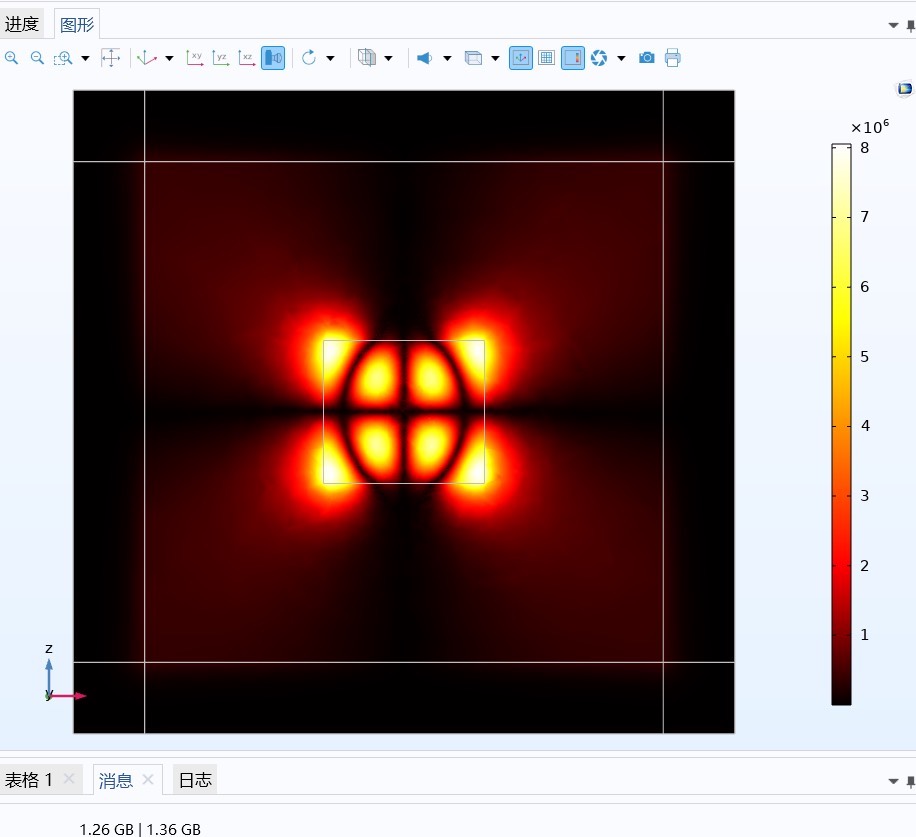The width and height of the screenshot is (916, 837).
Task: Close the 消息 tab
Action: click(x=148, y=779)
